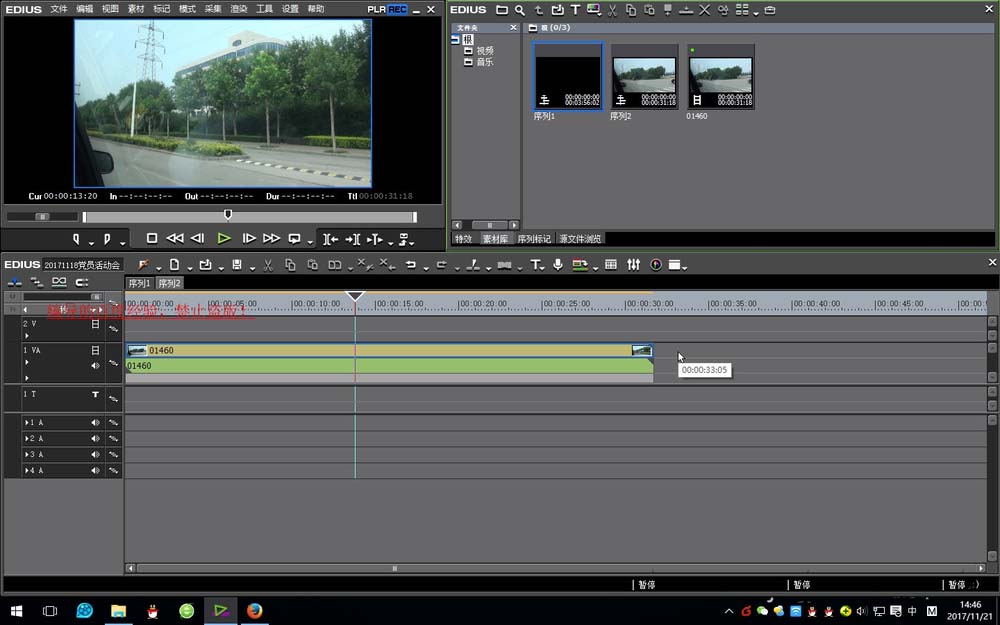Viewport: 1000px width, 625px height.
Task: Click the search icon in the bin toolbar
Action: pos(520,10)
